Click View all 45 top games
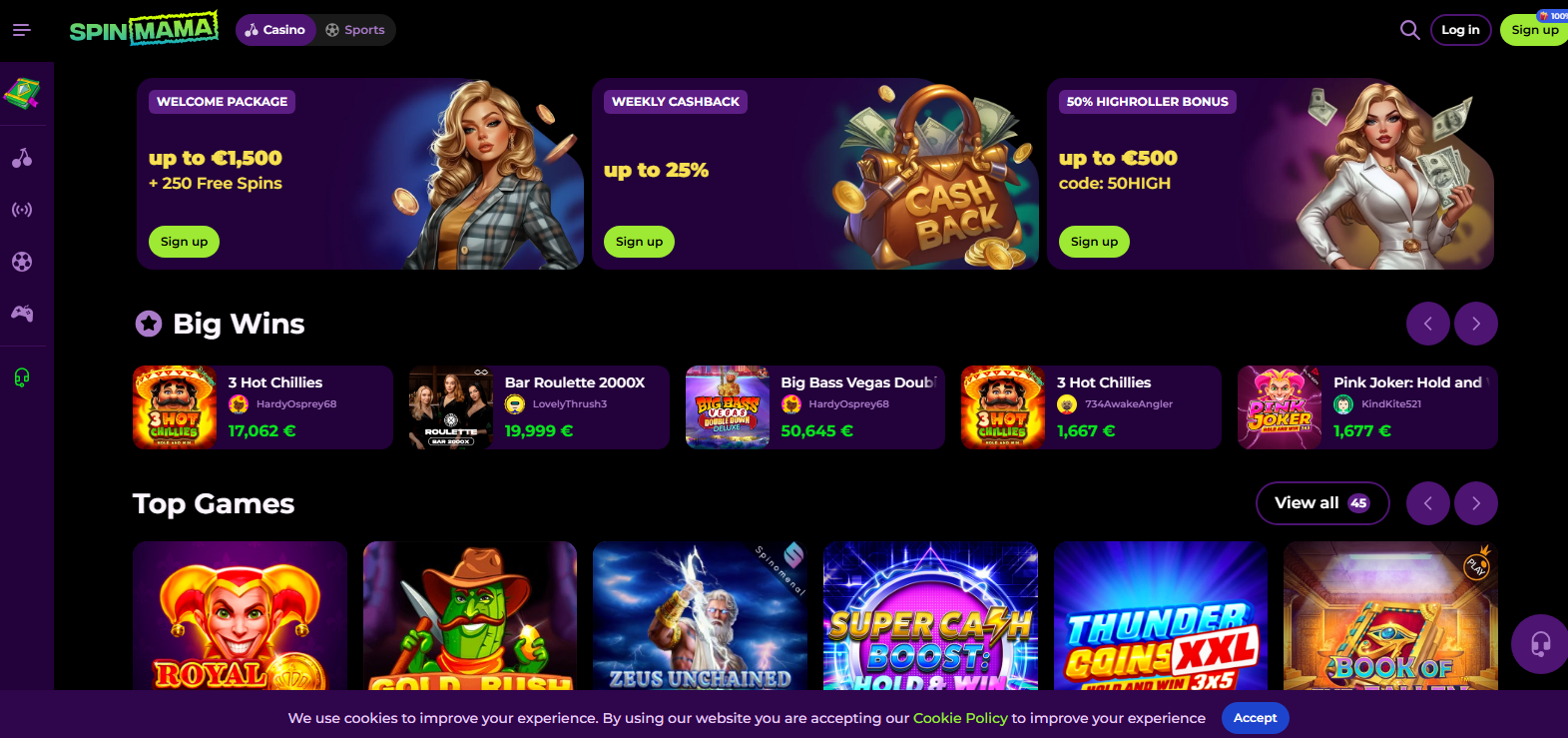The height and width of the screenshot is (738, 1568). pos(1322,503)
